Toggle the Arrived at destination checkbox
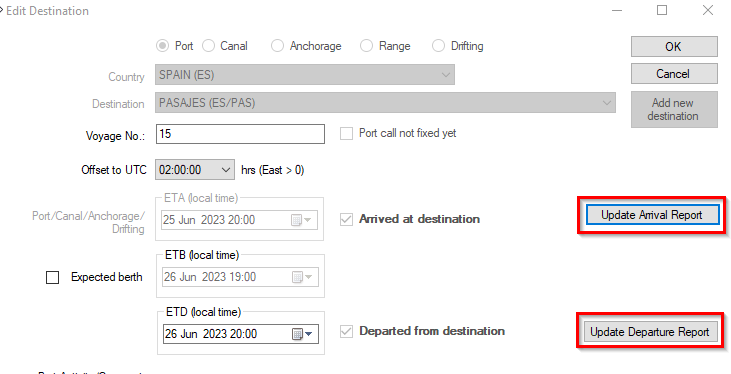This screenshot has height=374, width=731. click(346, 220)
